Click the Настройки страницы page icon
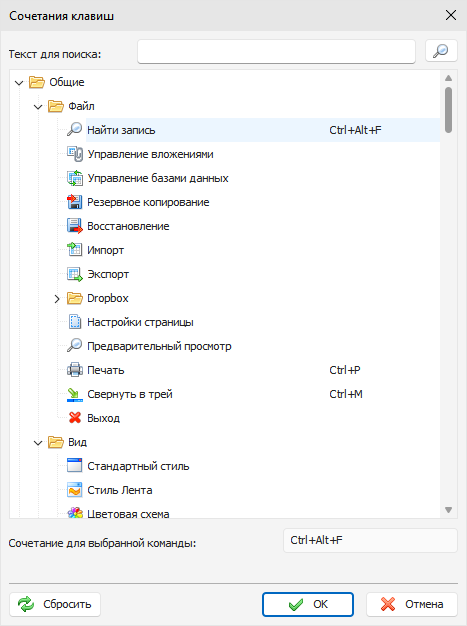The height and width of the screenshot is (626, 467). [x=75, y=322]
